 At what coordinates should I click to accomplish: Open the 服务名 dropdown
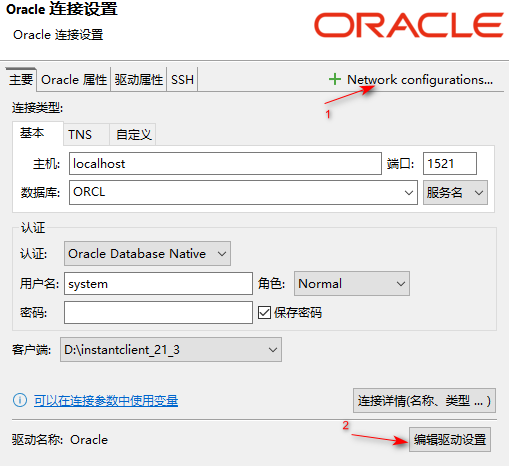click(x=455, y=192)
